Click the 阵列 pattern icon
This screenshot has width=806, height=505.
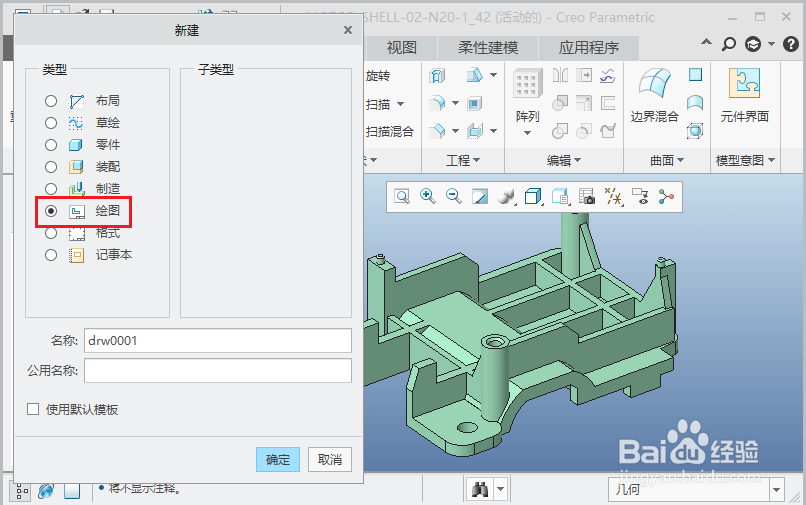(x=527, y=83)
